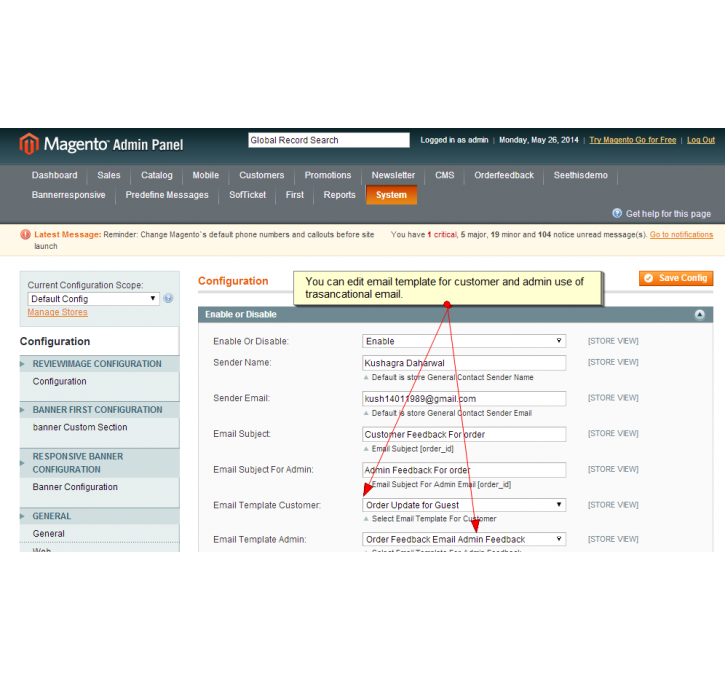Screen dimensions: 725x680
Task: Open the Predefine Messages menu
Action: pos(167,195)
